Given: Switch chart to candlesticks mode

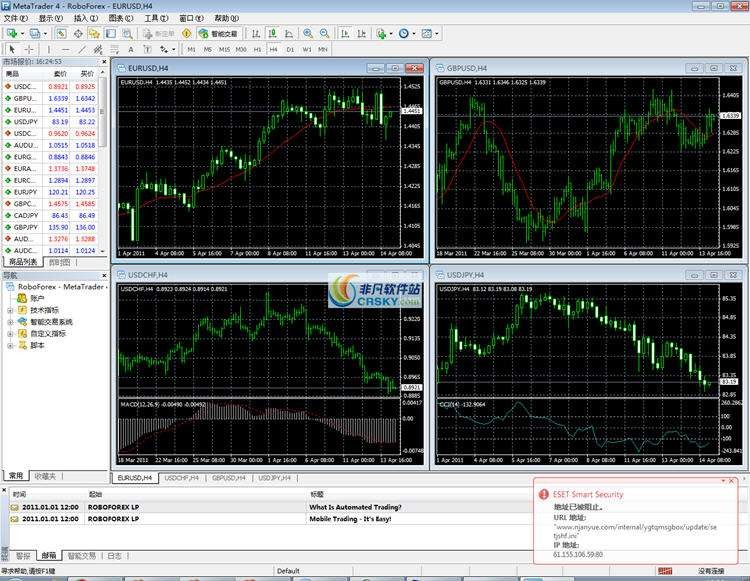Looking at the screenshot, I should click(272, 33).
